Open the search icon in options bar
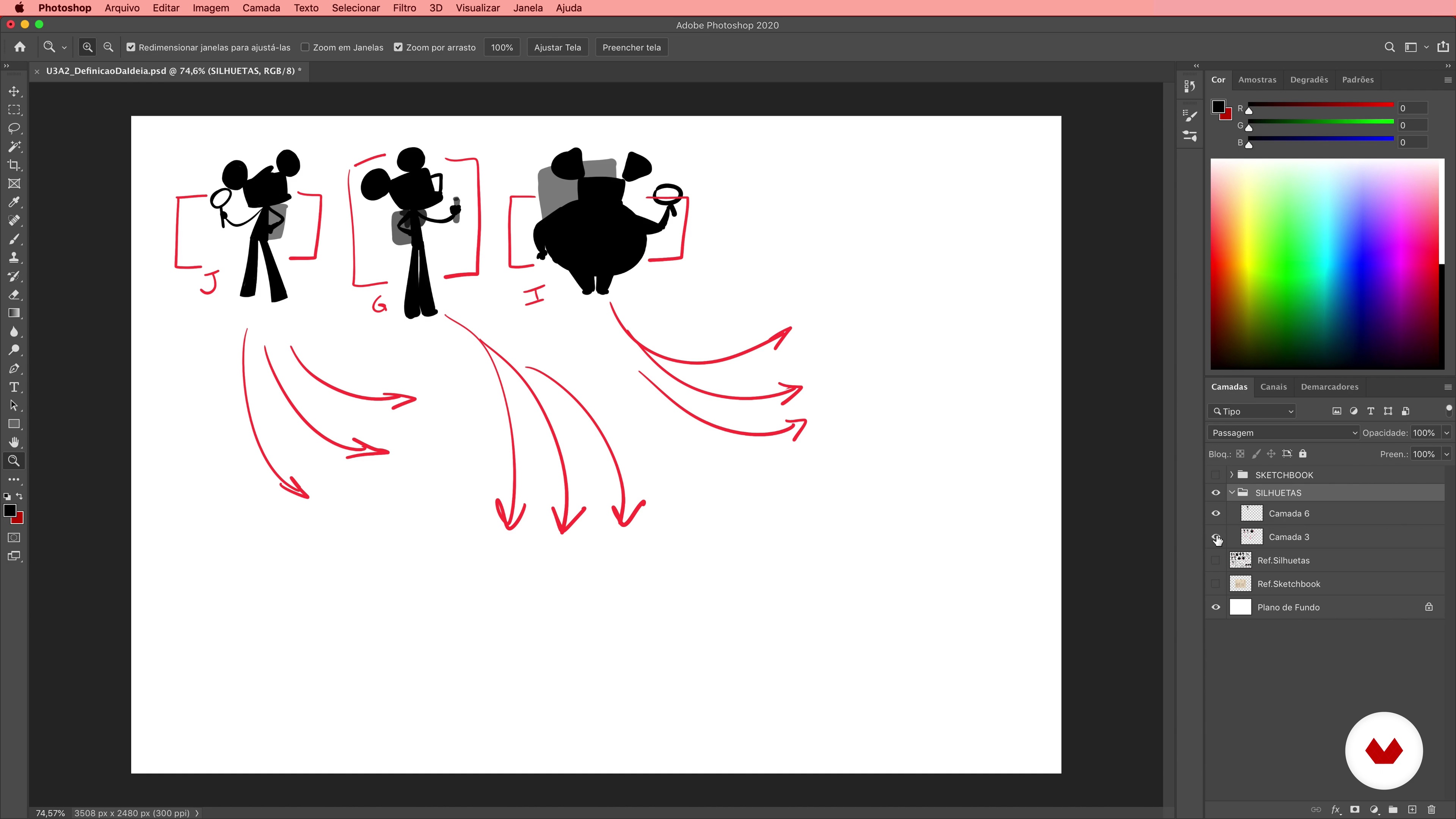The height and width of the screenshot is (819, 1456). pyautogui.click(x=1389, y=47)
